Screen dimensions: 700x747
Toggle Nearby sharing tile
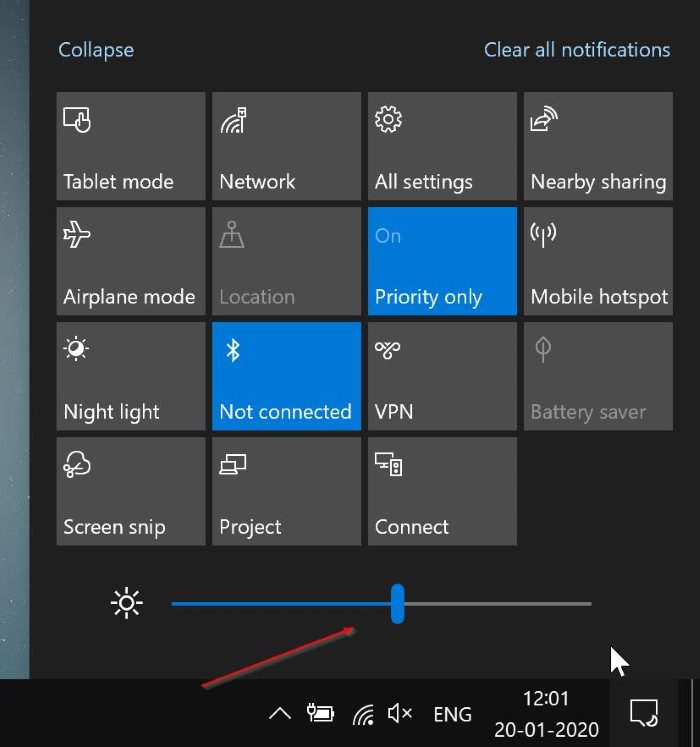click(x=598, y=146)
